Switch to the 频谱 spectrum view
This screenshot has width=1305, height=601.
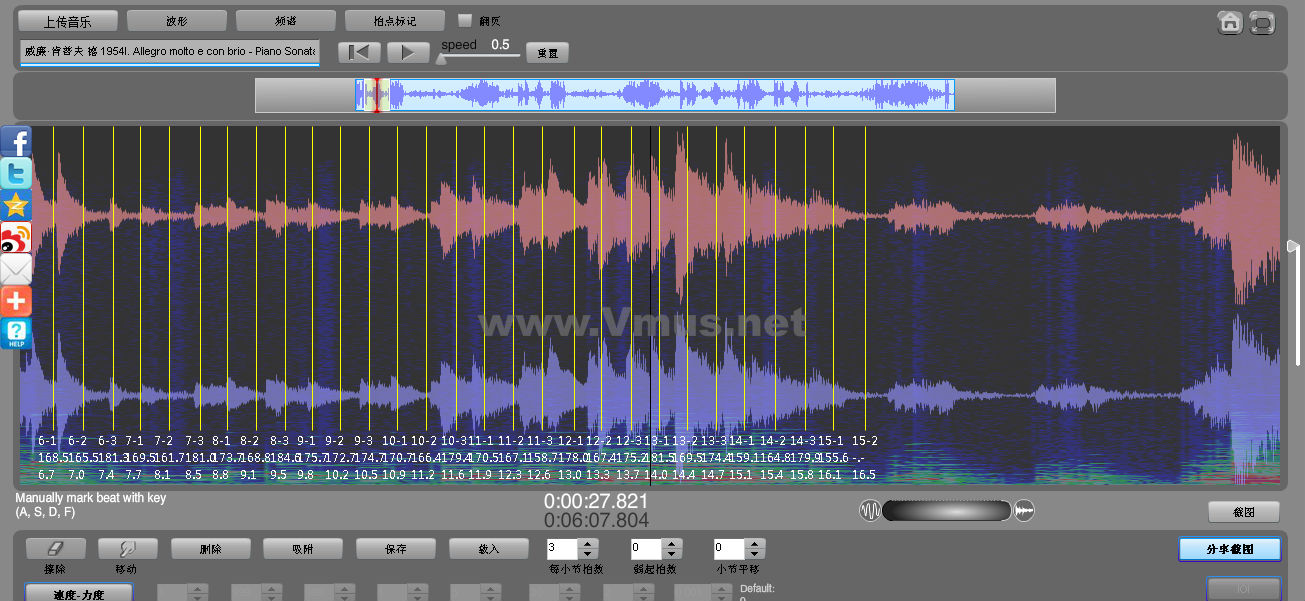point(285,21)
